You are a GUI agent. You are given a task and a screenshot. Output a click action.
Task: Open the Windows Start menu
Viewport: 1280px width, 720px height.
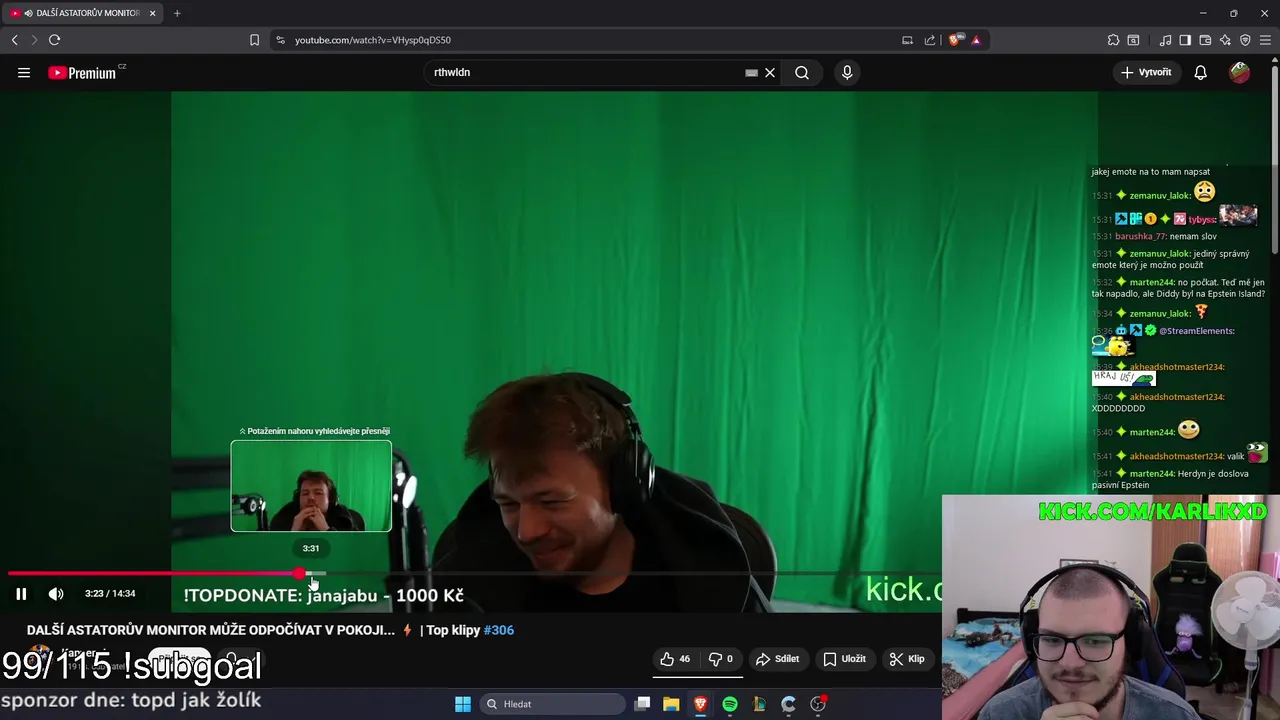tap(463, 704)
